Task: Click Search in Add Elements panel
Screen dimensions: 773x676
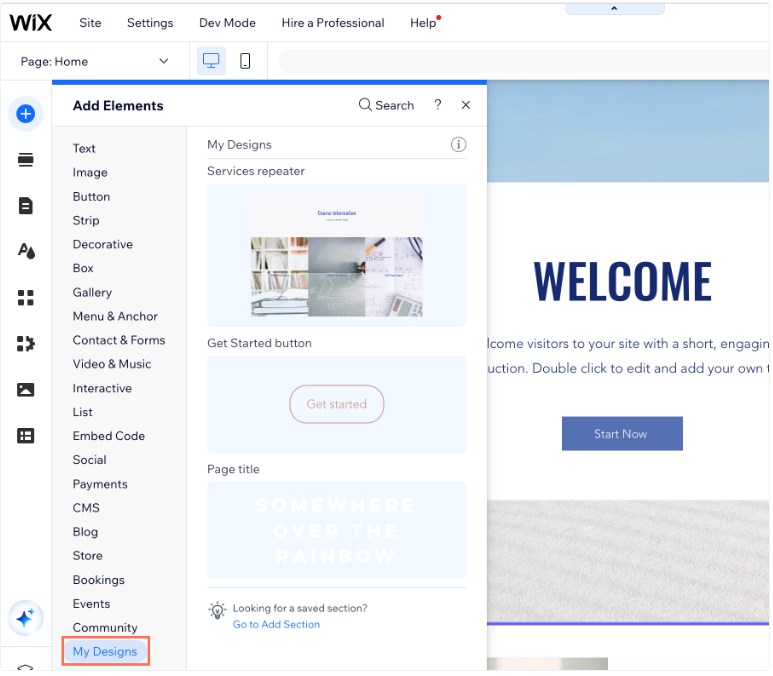Action: (x=386, y=105)
